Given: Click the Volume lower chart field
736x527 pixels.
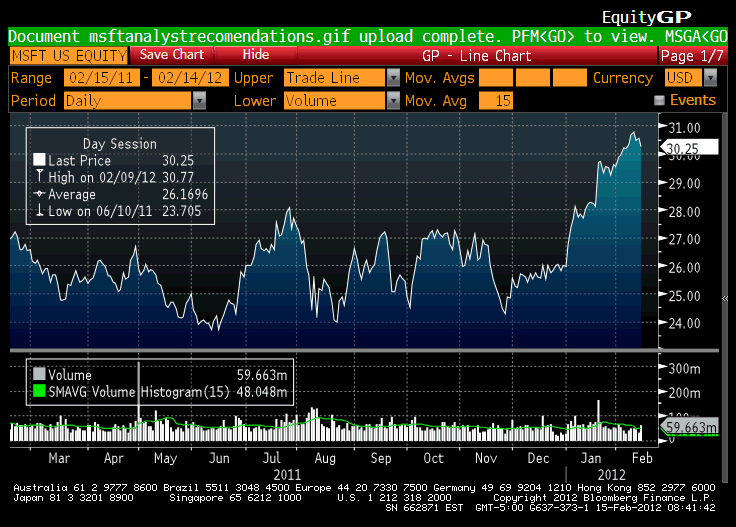Looking at the screenshot, I should pos(334,100).
